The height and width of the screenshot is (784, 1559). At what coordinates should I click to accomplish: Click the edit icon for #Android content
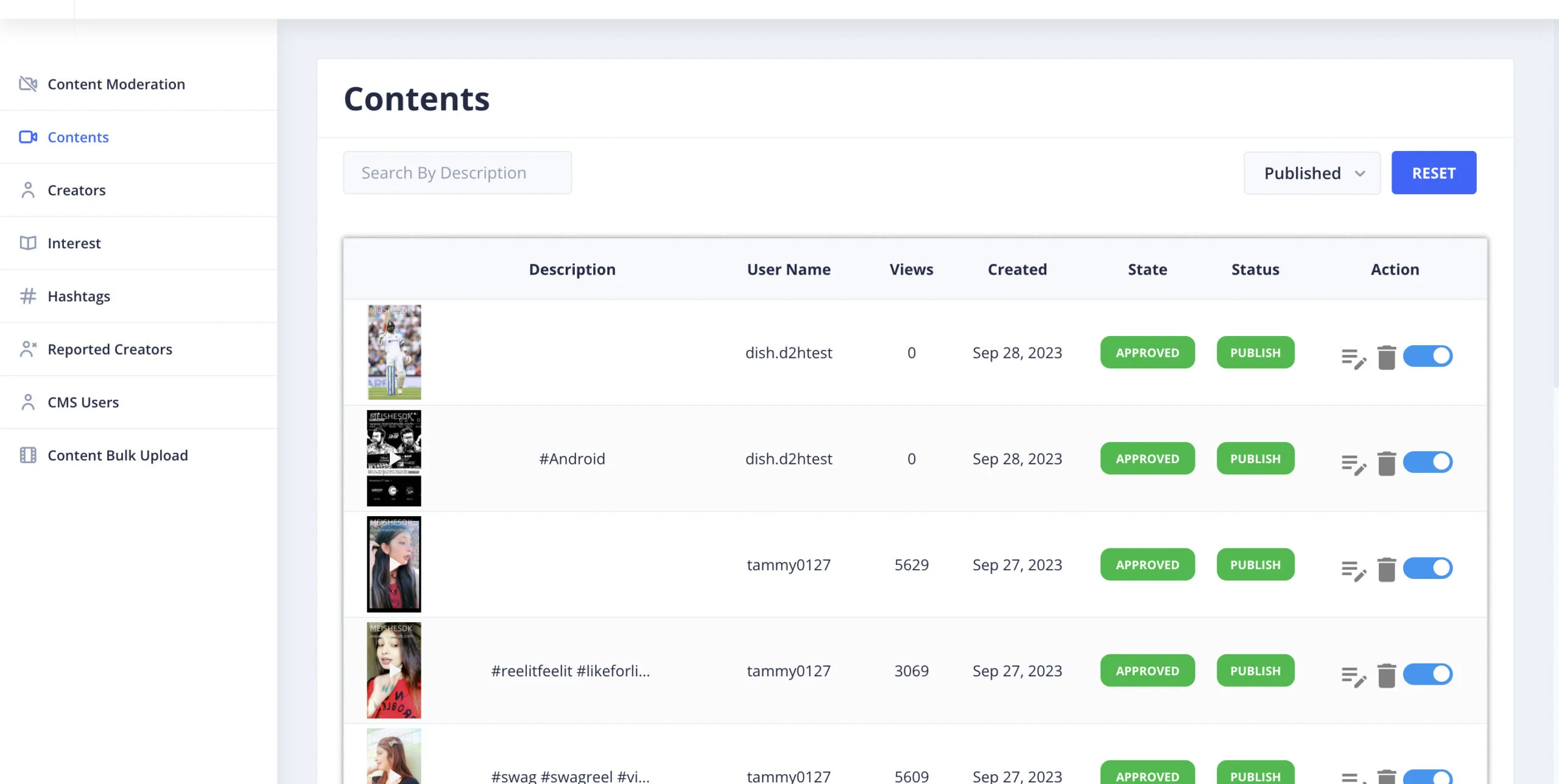point(1352,462)
